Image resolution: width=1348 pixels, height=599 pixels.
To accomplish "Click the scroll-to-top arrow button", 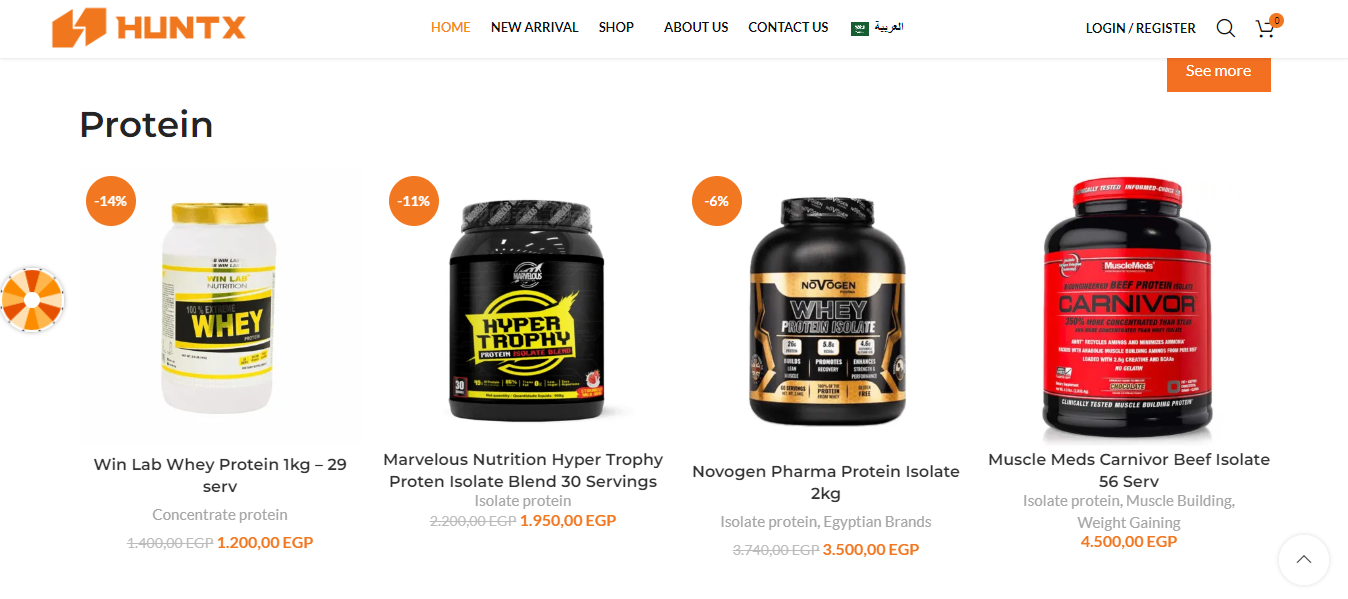I will click(1303, 560).
